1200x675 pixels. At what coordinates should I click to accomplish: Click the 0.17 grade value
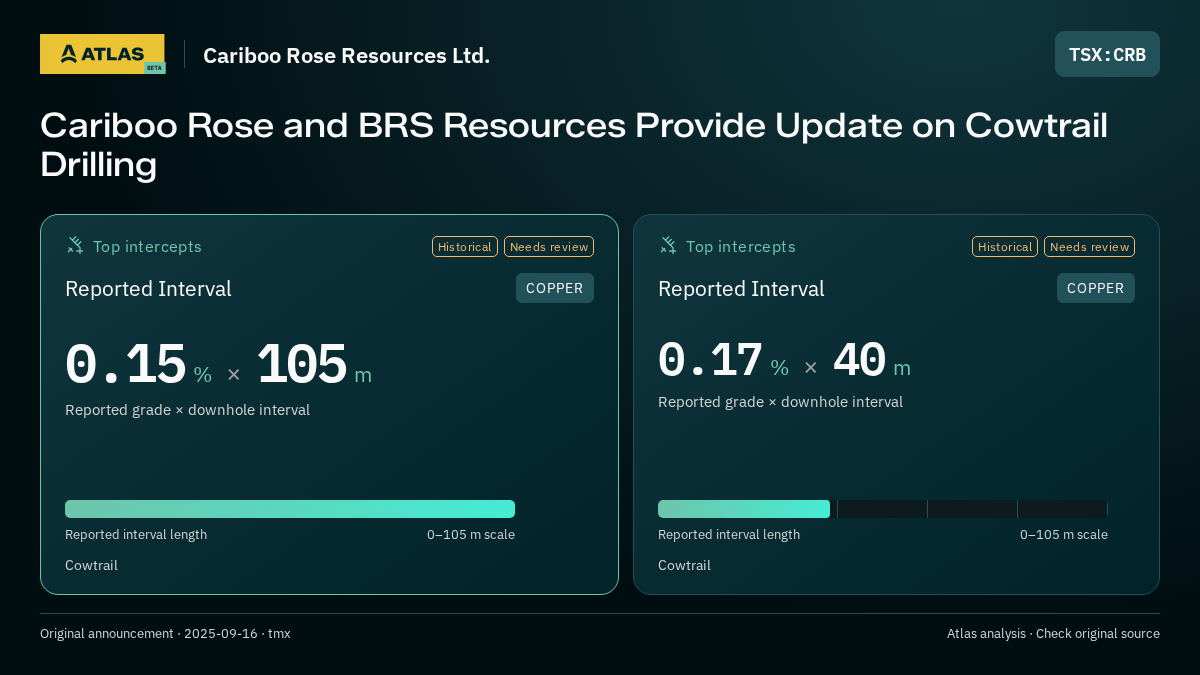click(710, 361)
